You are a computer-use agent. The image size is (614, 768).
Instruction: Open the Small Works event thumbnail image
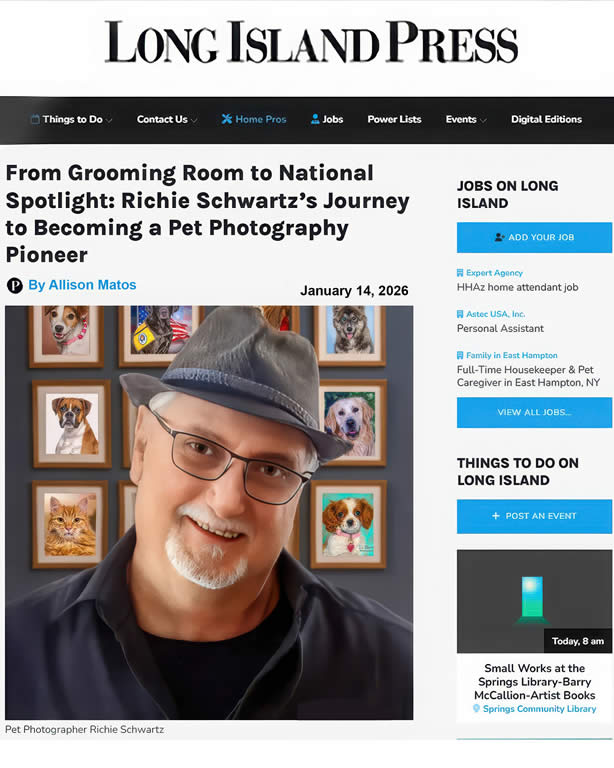pyautogui.click(x=534, y=601)
